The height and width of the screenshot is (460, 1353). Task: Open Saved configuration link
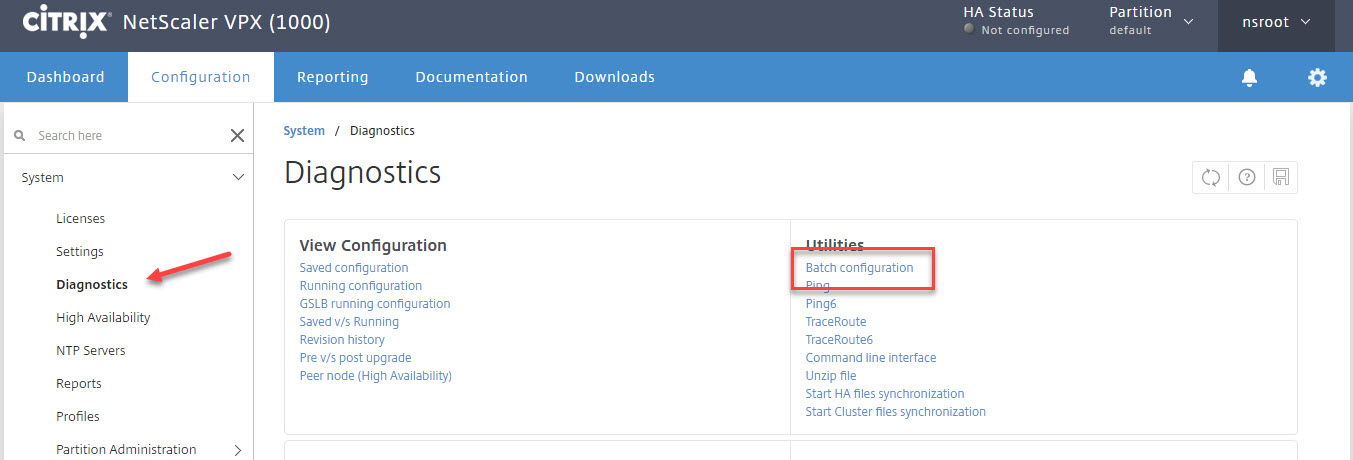coord(354,268)
